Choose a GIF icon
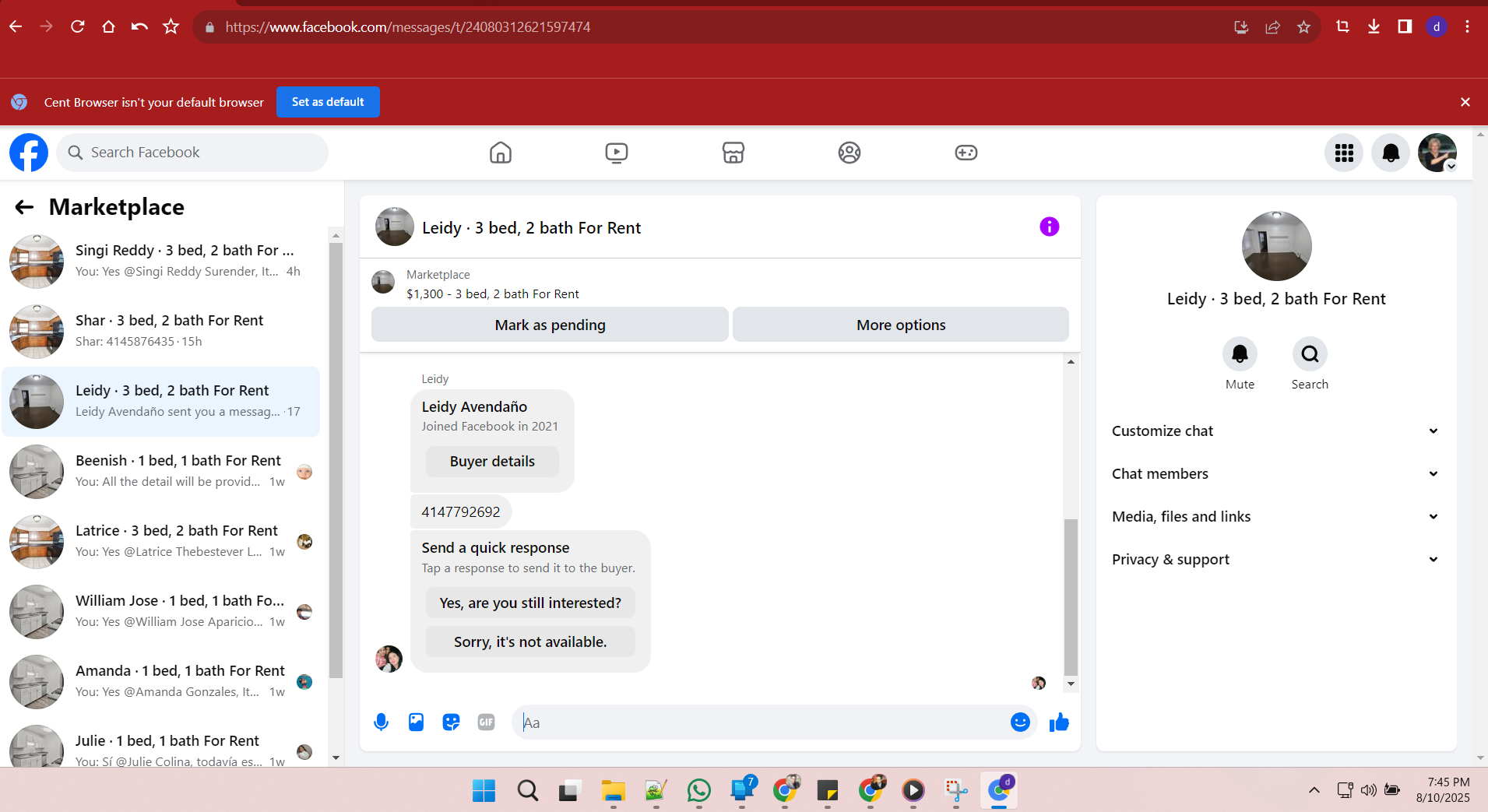The image size is (1488, 812). coord(487,722)
